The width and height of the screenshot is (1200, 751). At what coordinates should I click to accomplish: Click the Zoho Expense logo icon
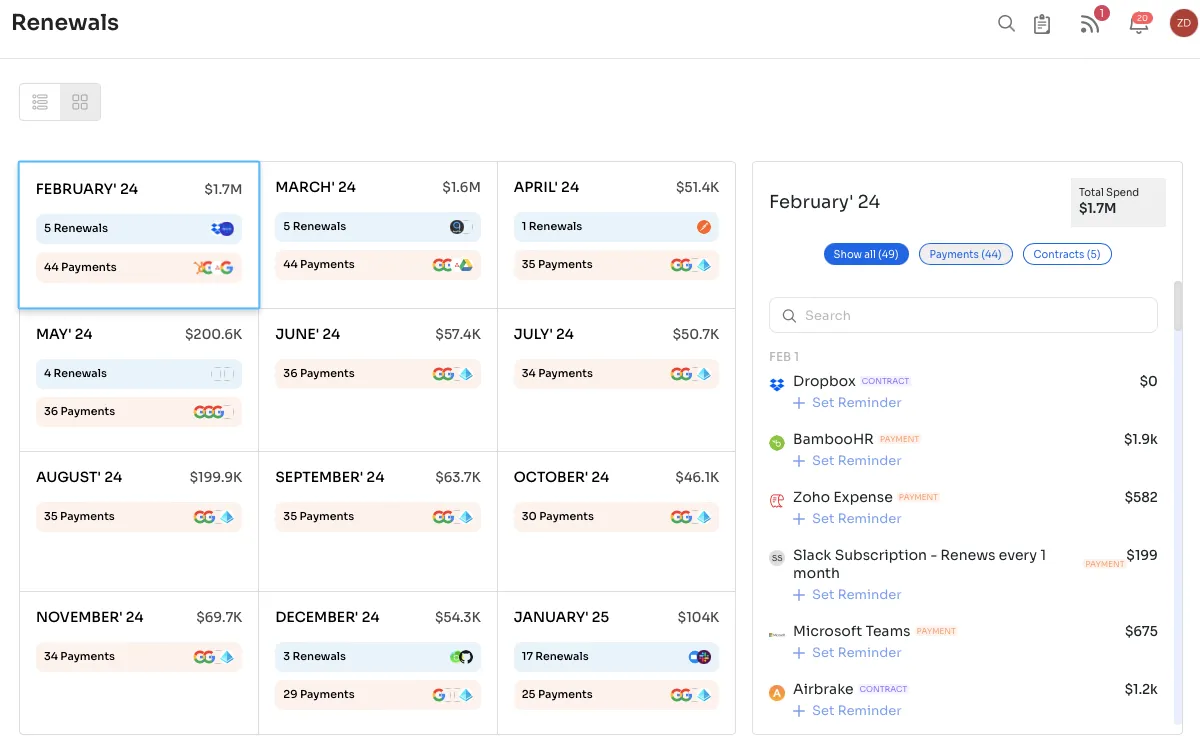point(777,500)
